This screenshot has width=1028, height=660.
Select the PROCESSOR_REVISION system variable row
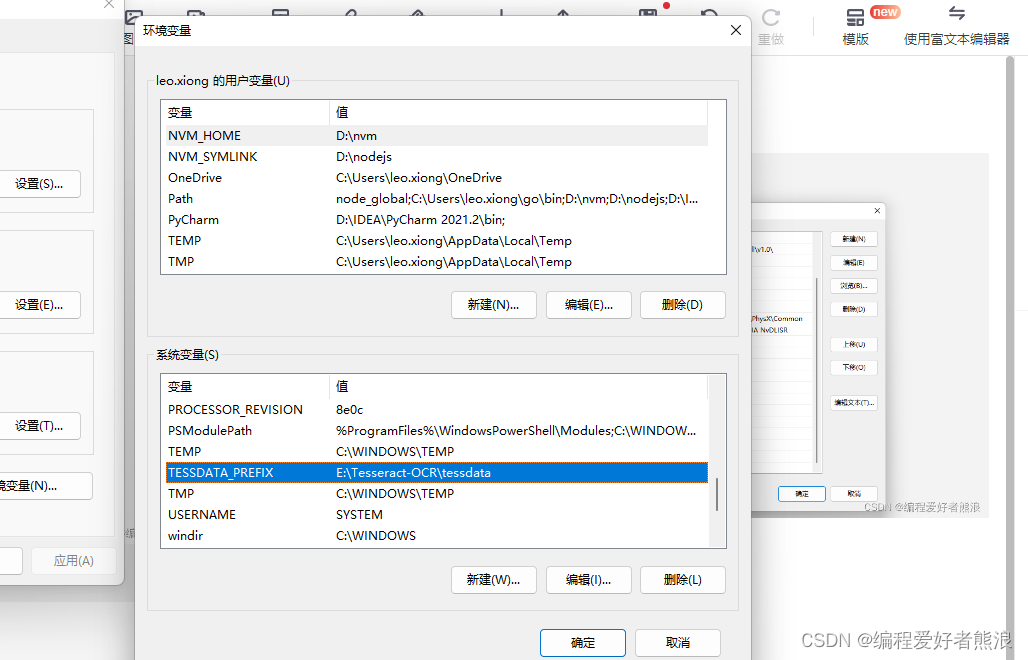(x=437, y=410)
